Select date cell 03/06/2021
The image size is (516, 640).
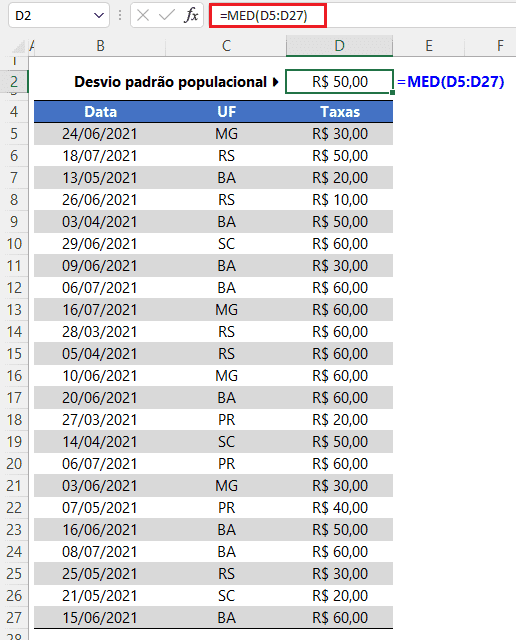pyautogui.click(x=100, y=486)
